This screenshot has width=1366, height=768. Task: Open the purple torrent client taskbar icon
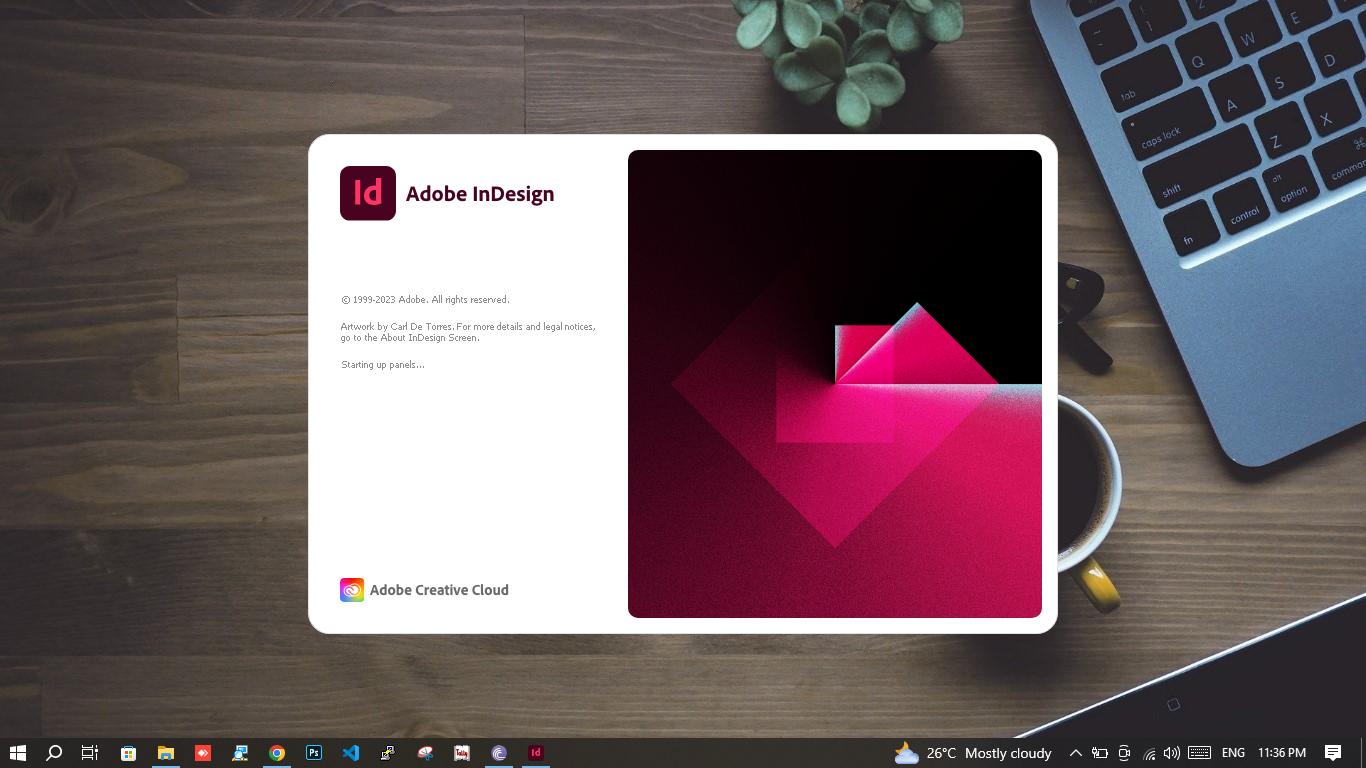pyautogui.click(x=499, y=753)
